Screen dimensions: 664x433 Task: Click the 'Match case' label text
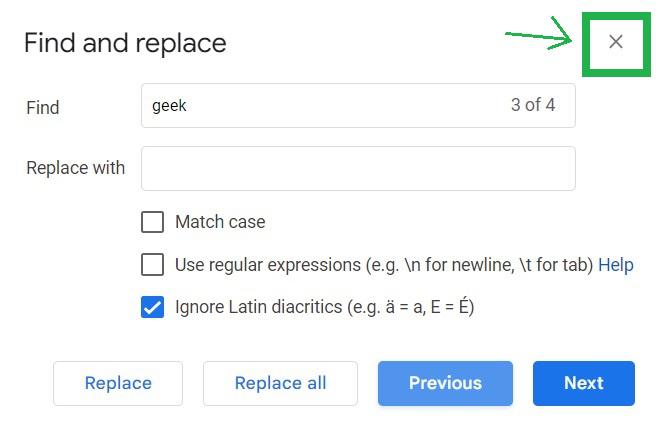[x=220, y=222]
